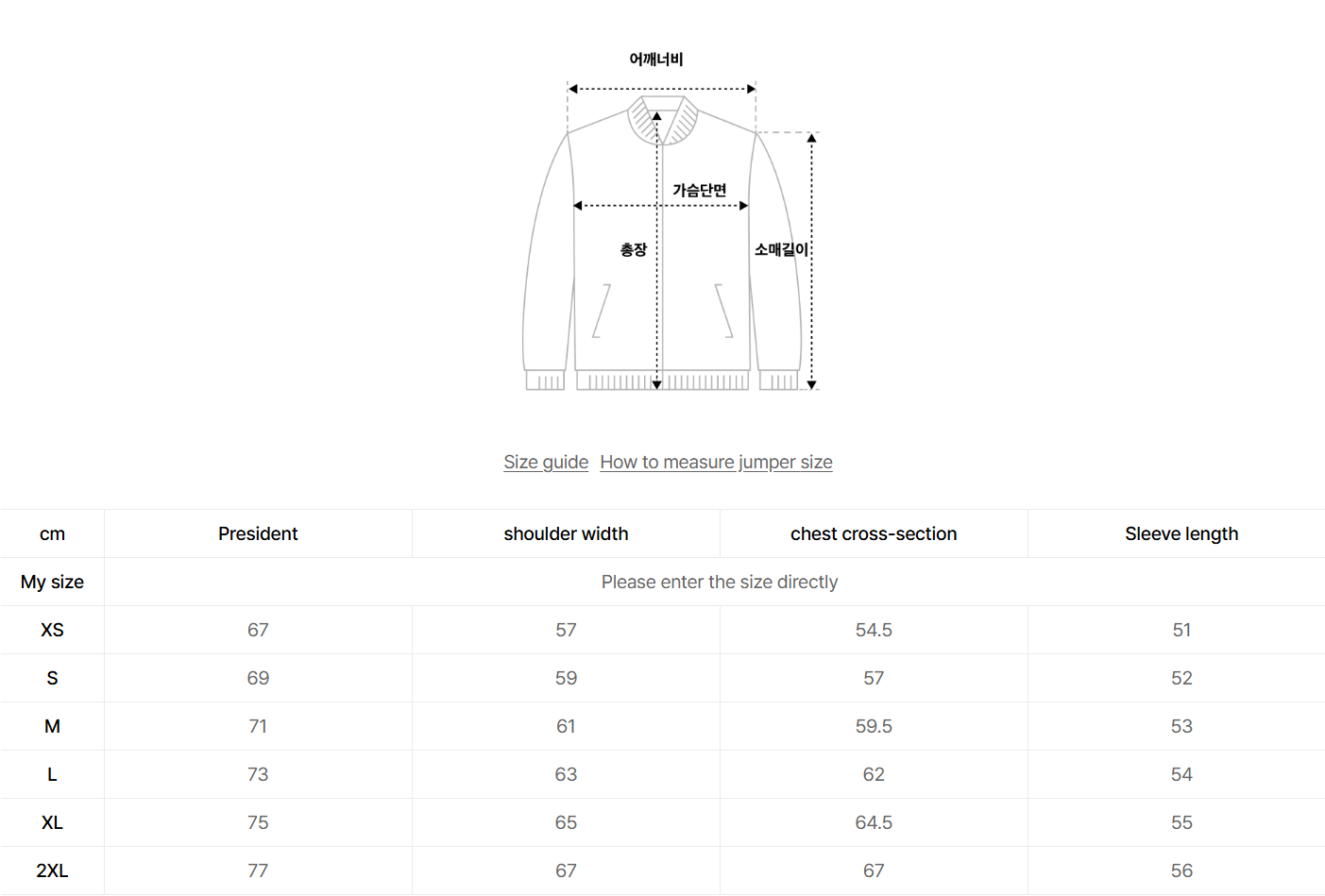Select the chest cross-section column header
Image resolution: width=1325 pixels, height=896 pixels.
[x=874, y=533]
